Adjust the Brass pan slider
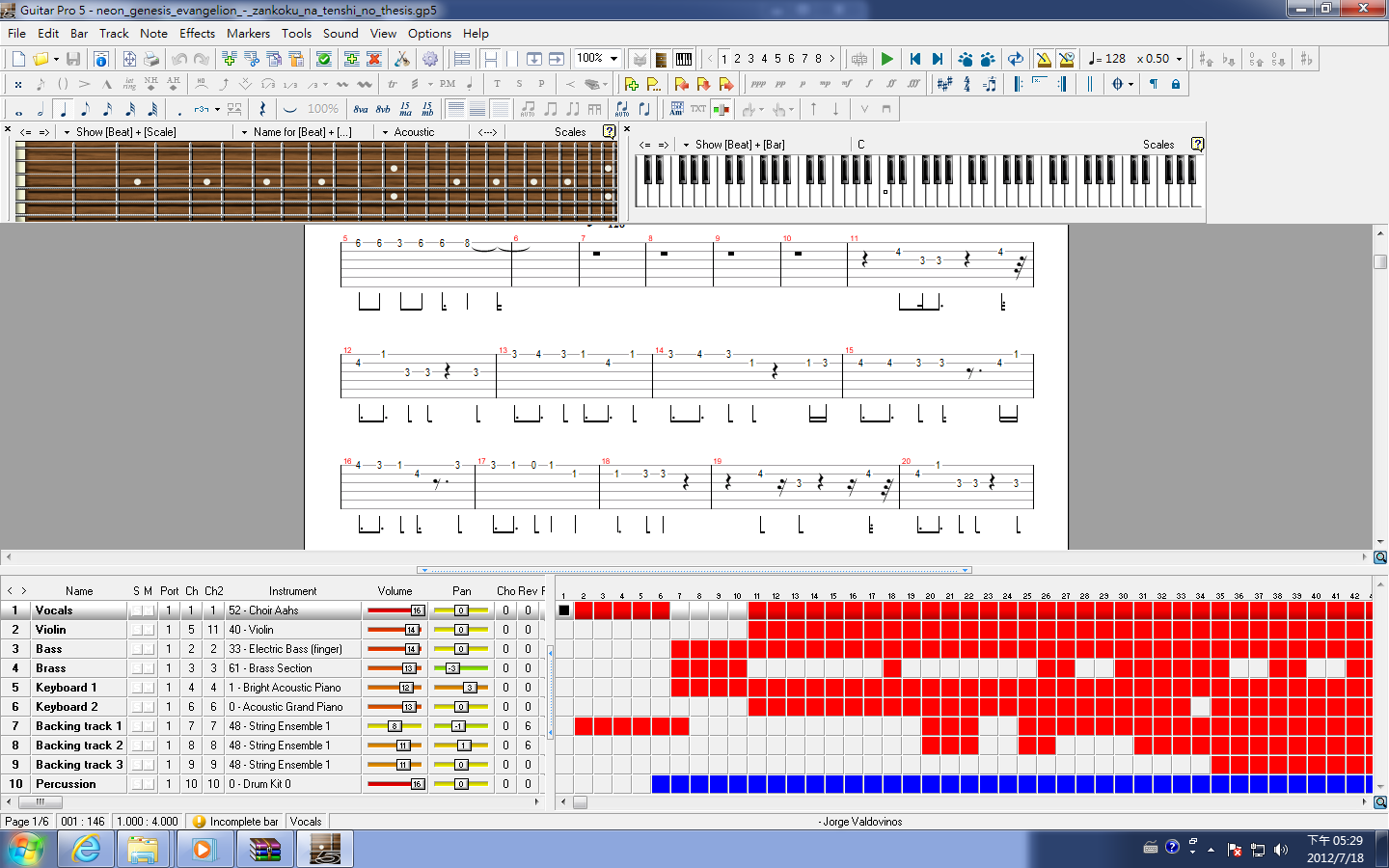 click(460, 668)
